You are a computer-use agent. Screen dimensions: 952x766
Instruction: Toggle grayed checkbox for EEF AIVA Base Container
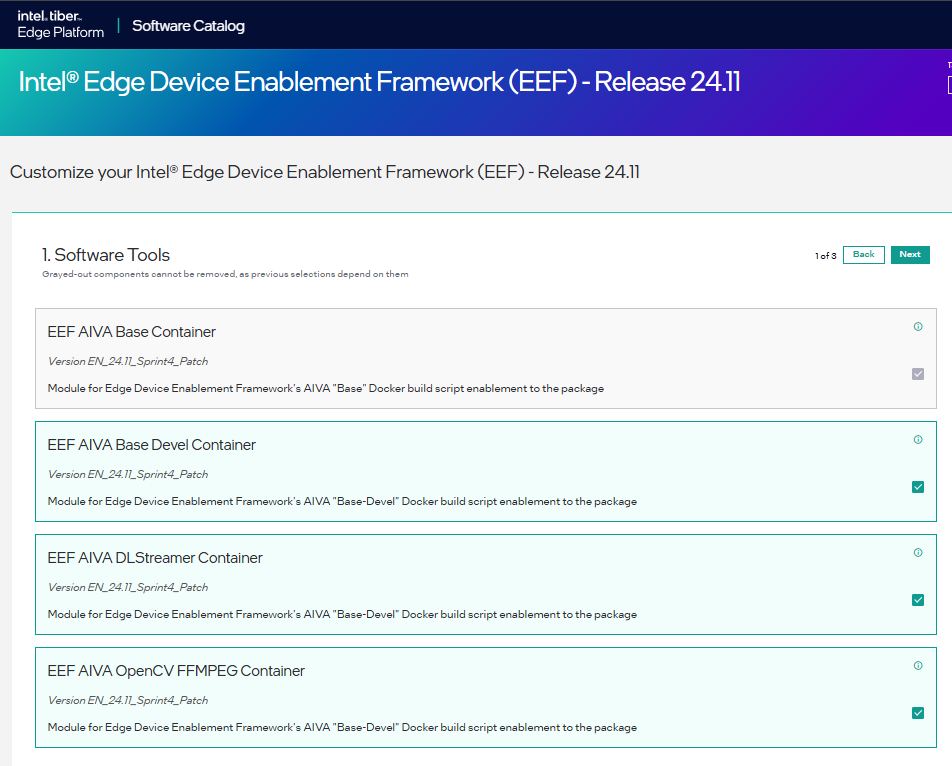tap(918, 374)
